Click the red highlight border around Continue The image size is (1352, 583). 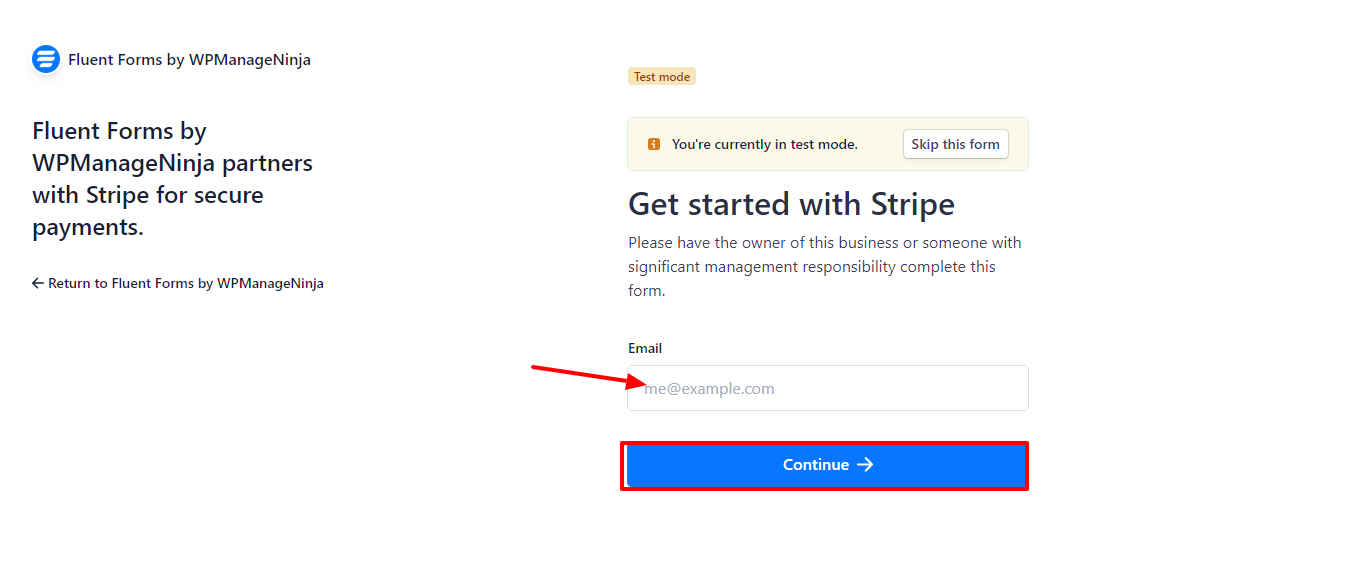tap(824, 443)
